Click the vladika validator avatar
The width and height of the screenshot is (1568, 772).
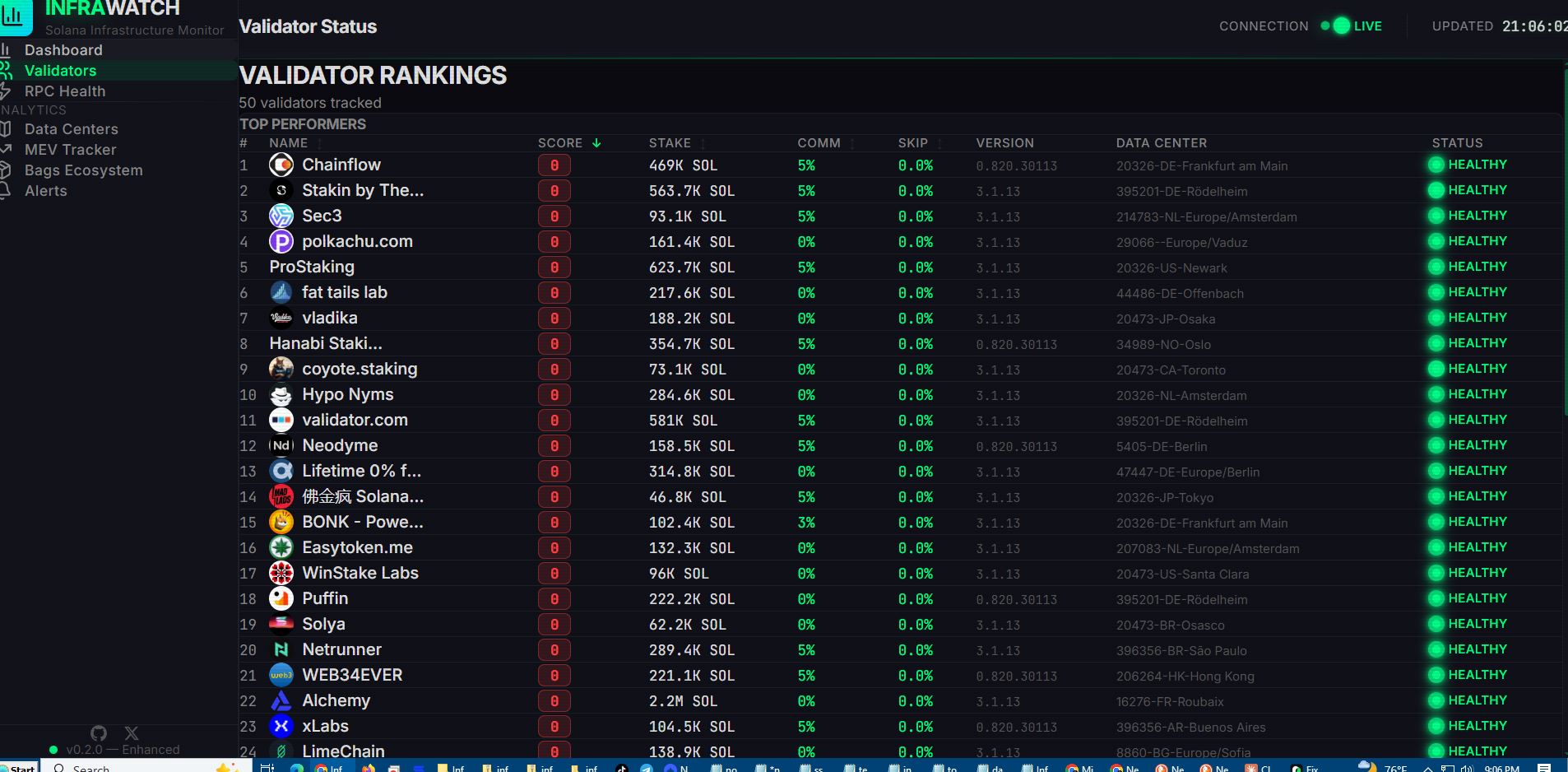pos(281,318)
